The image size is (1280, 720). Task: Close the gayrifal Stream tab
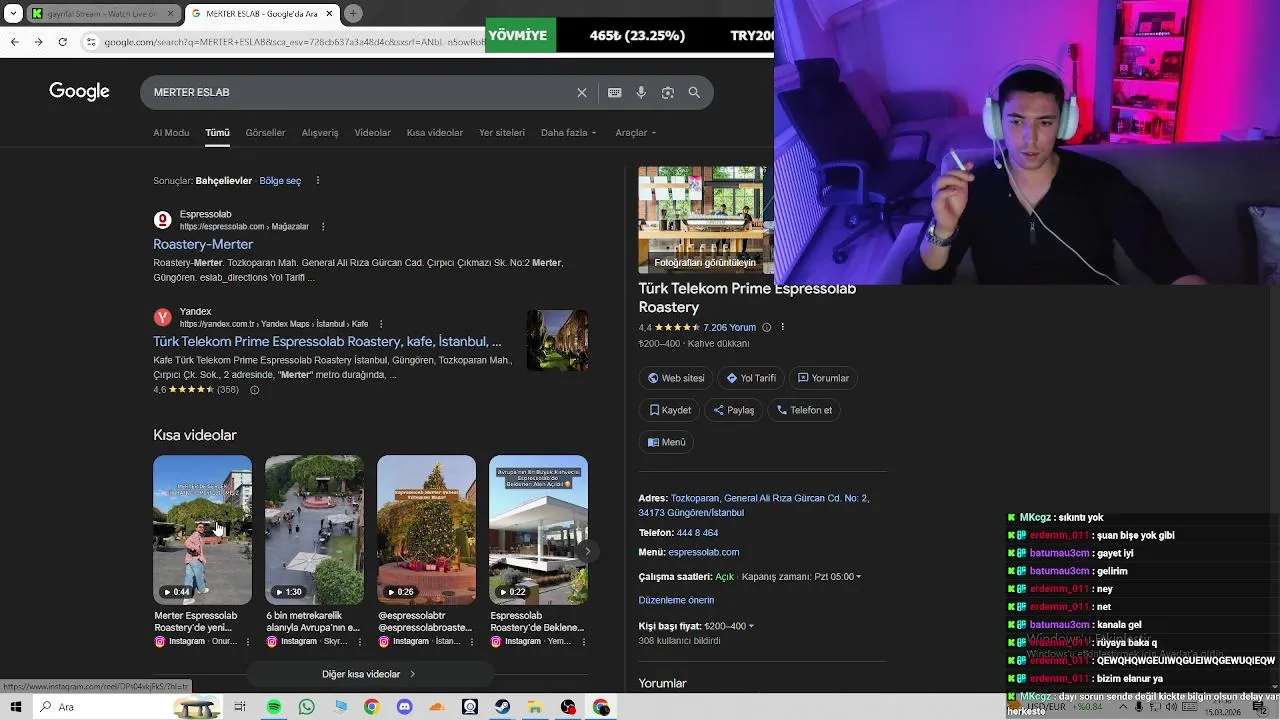pyautogui.click(x=170, y=14)
